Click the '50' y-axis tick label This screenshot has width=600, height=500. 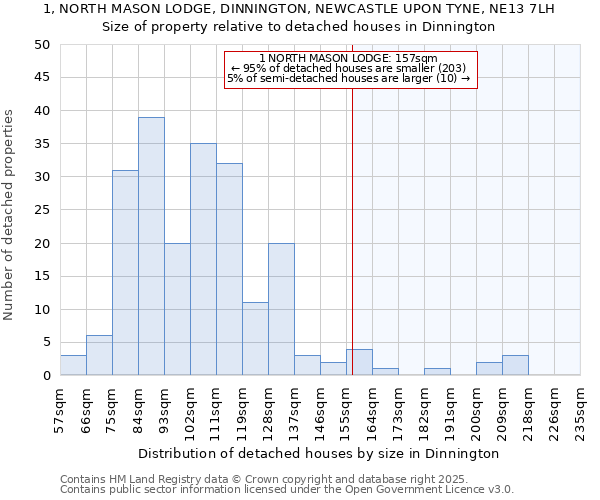pyautogui.click(x=42, y=45)
